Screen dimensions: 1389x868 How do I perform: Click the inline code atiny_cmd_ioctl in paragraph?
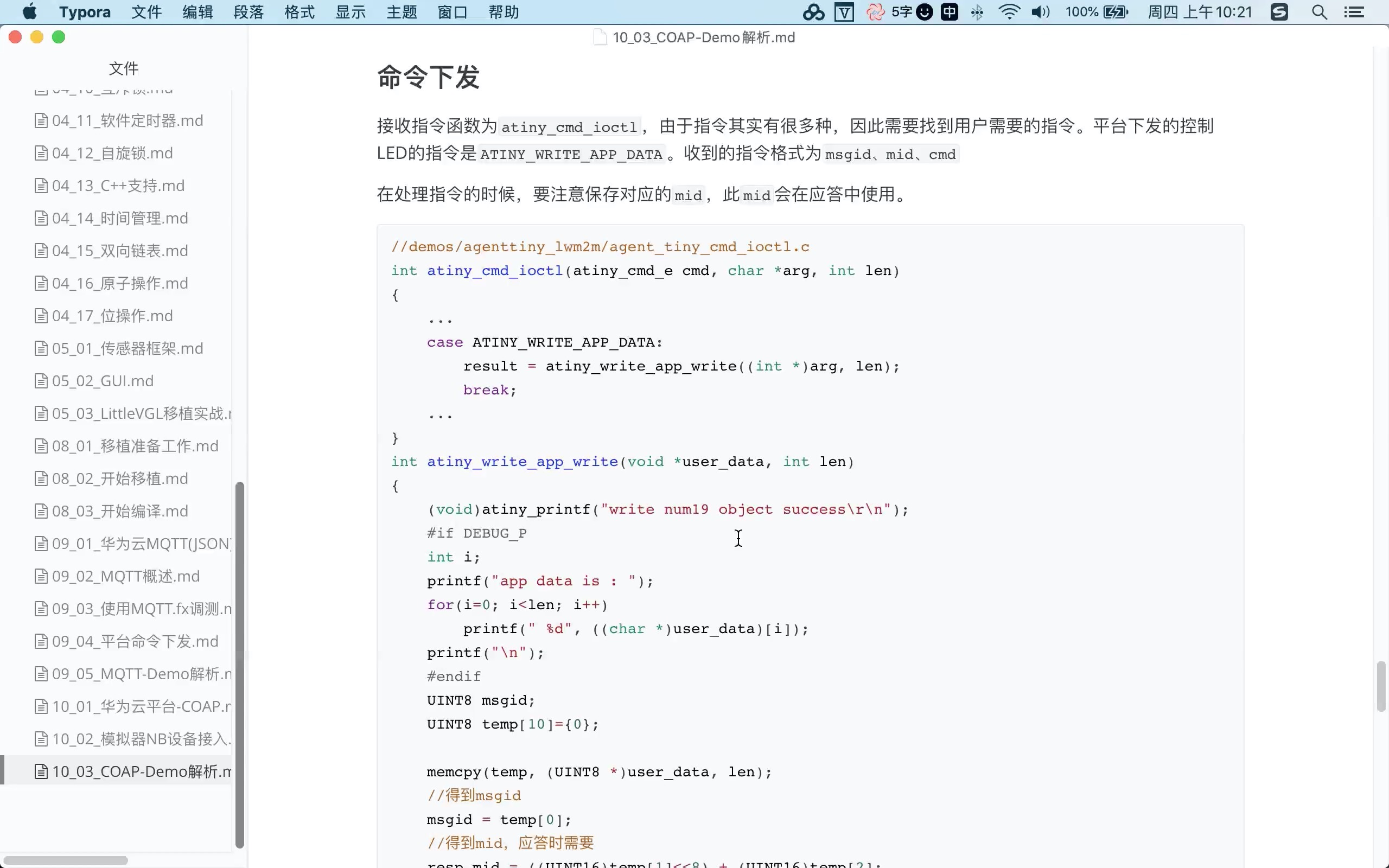[569, 127]
